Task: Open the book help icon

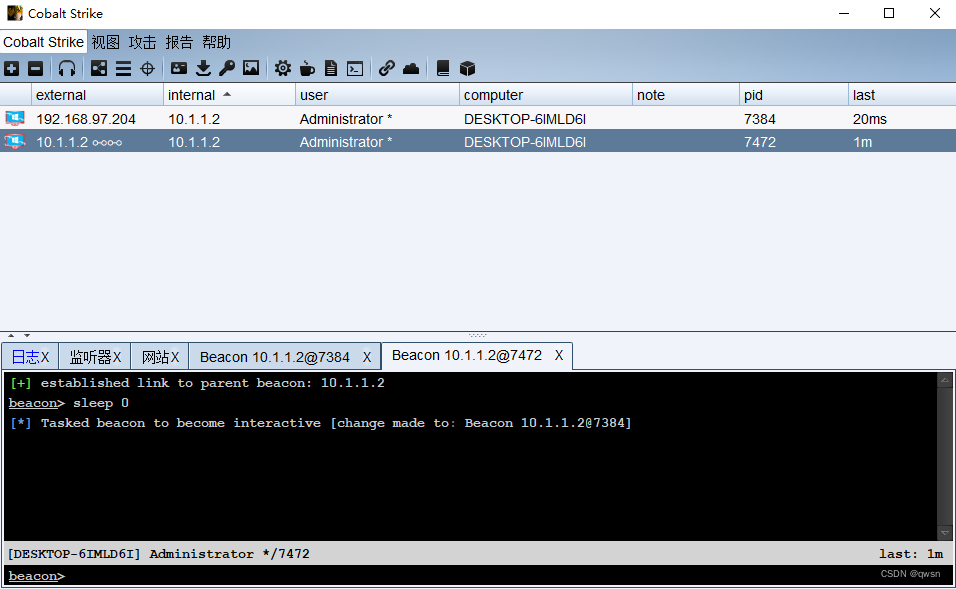Action: [443, 68]
